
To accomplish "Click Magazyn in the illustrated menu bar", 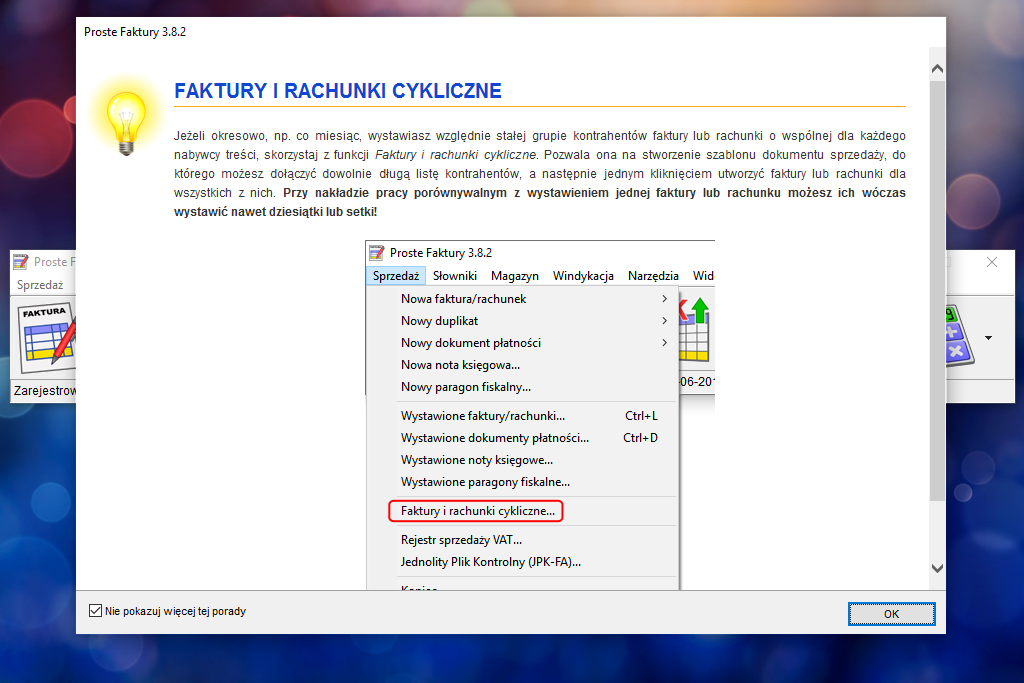I will coord(515,276).
